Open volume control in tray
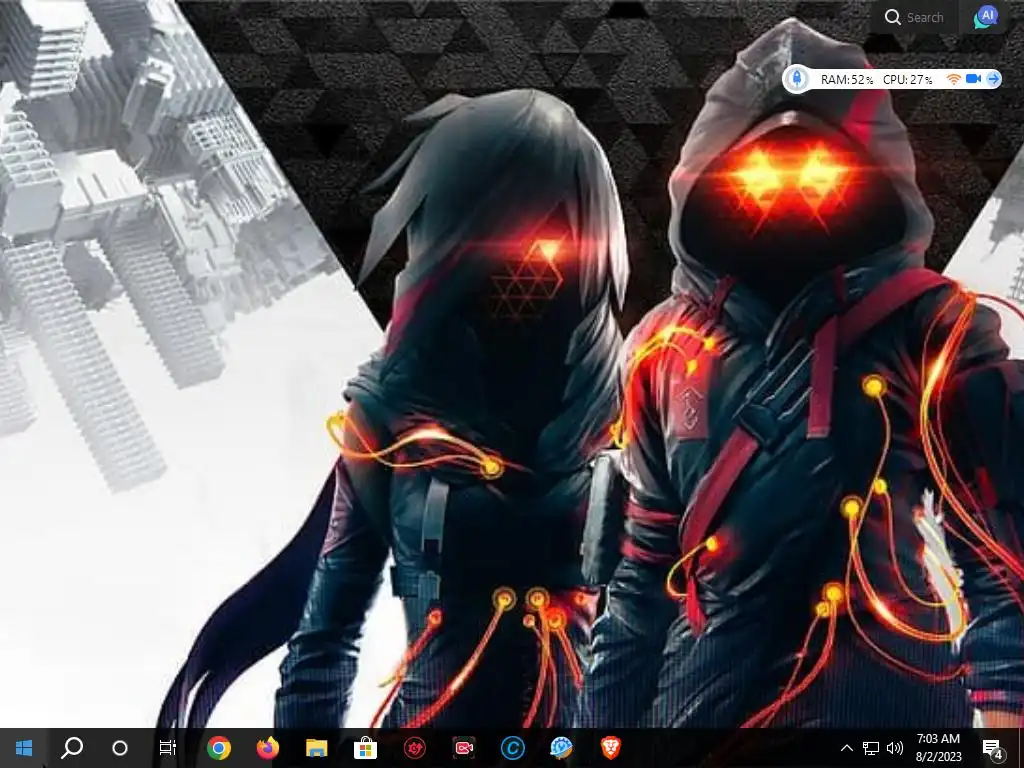The height and width of the screenshot is (768, 1024). (x=895, y=748)
